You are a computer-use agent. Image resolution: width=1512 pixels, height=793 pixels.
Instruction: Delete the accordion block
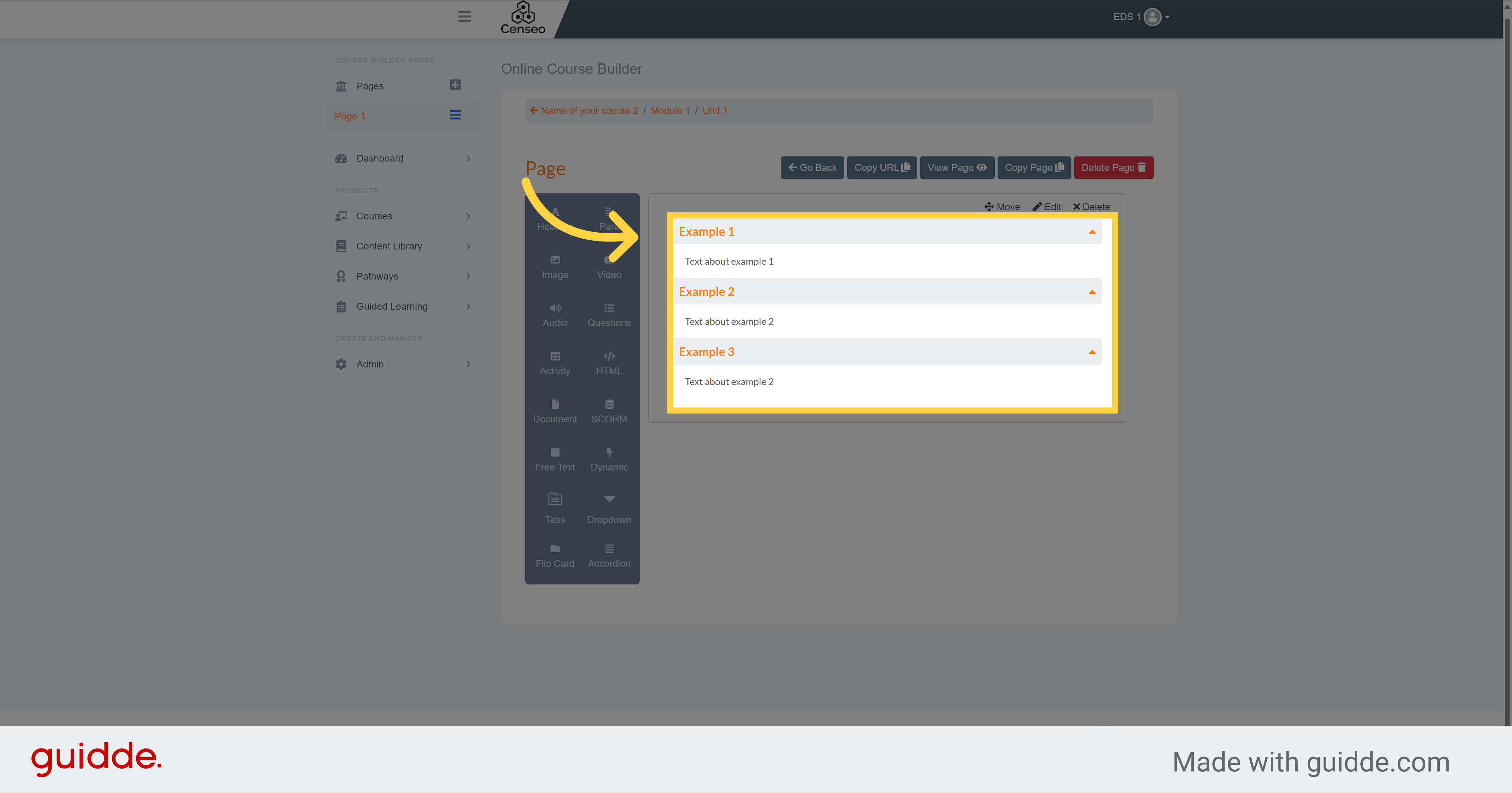tap(1091, 207)
